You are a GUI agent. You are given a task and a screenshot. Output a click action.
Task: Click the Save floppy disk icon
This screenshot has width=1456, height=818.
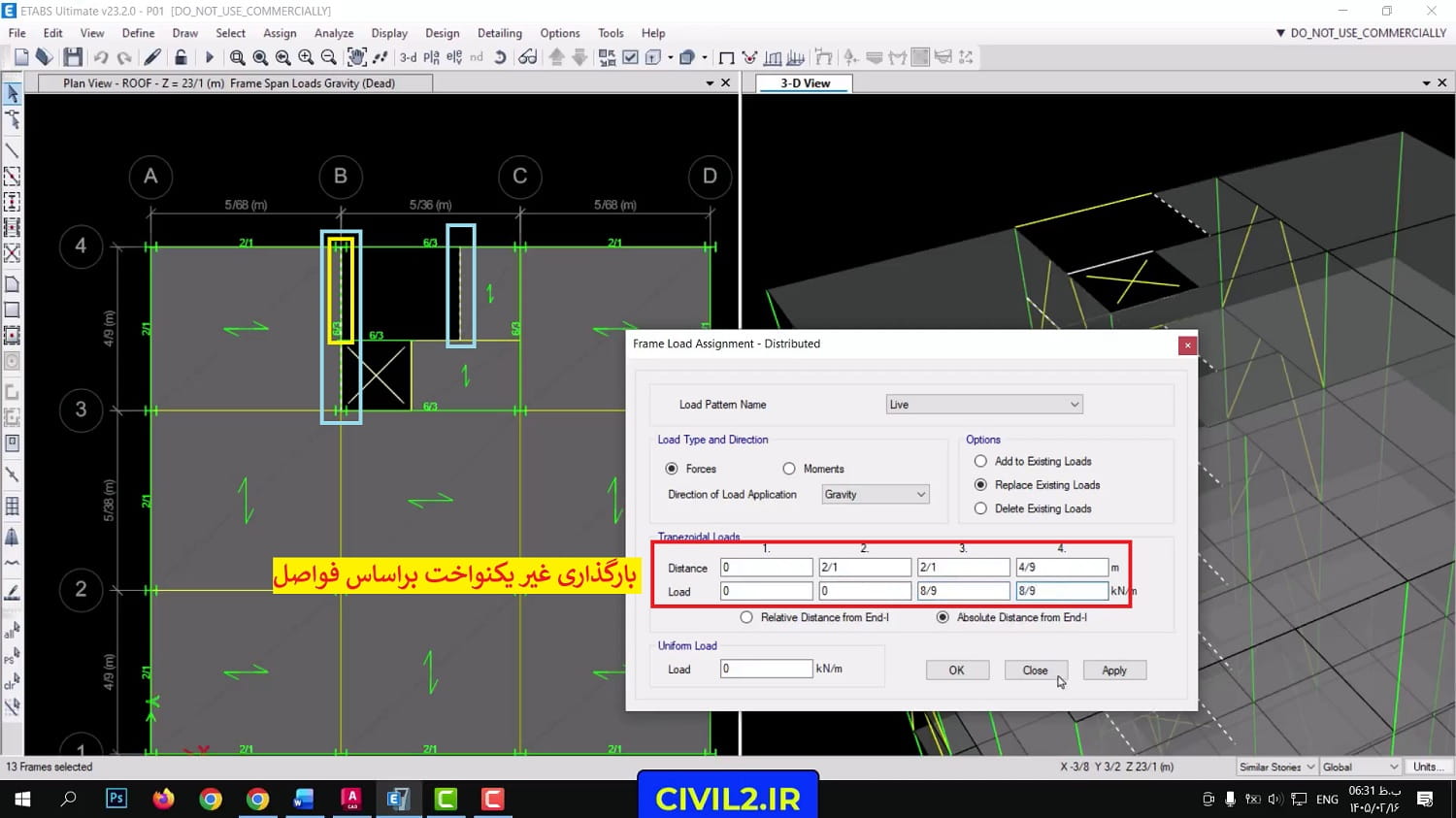coord(72,57)
